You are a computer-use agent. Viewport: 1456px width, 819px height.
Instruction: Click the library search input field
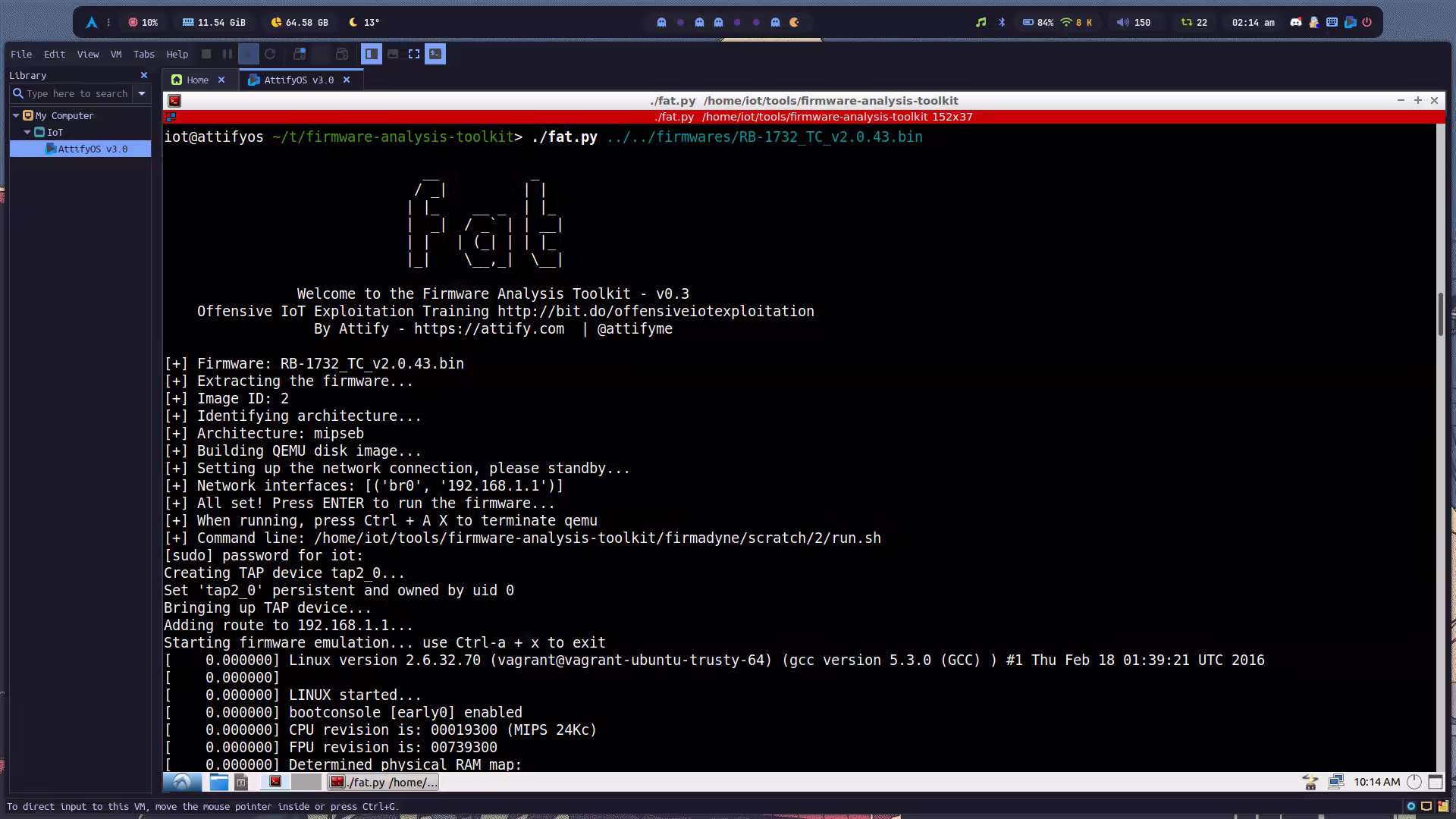[76, 93]
